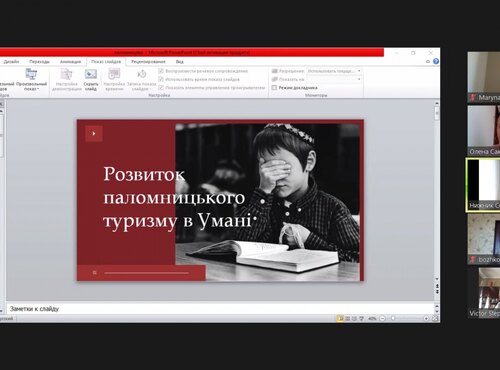Start slide show from status bar icon
Screen dimensions: 500x370
point(361,319)
